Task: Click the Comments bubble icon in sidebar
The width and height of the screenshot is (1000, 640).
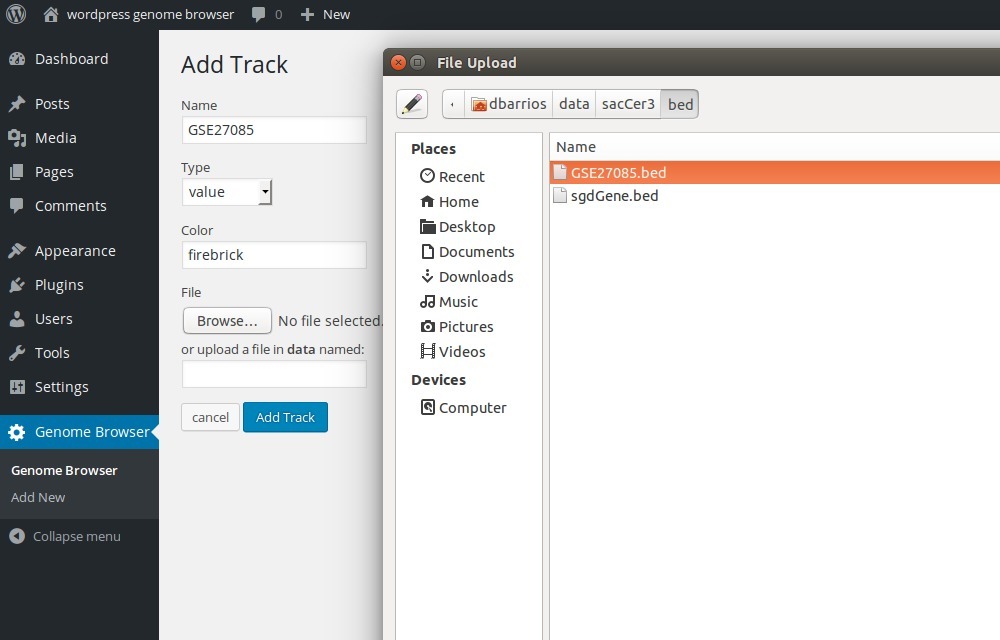Action: coord(17,205)
